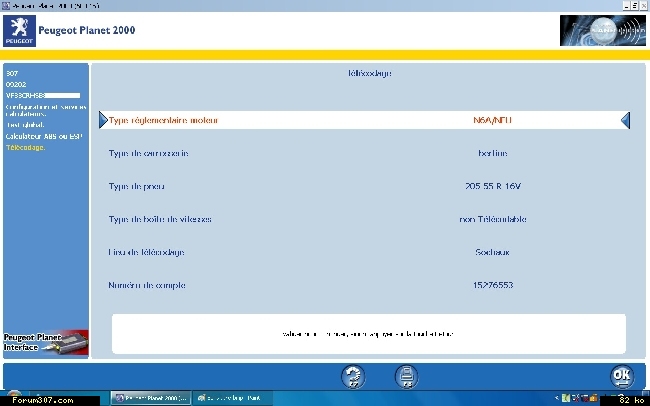Viewport: 650px width, 406px height.
Task: Select the Type de boîte de vitesses row
Action: [x=365, y=219]
